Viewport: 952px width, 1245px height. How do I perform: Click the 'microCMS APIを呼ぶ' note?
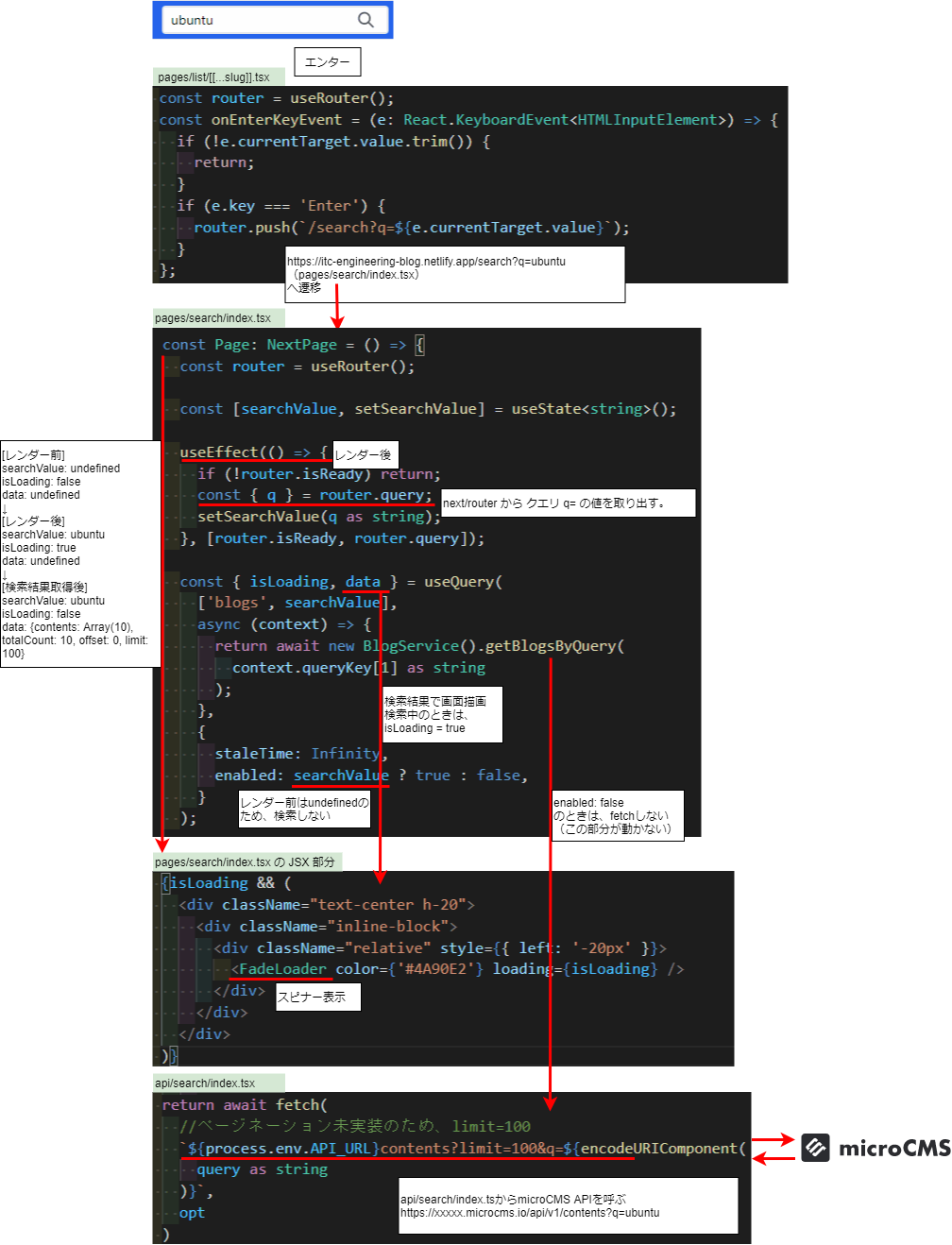pos(568,1205)
